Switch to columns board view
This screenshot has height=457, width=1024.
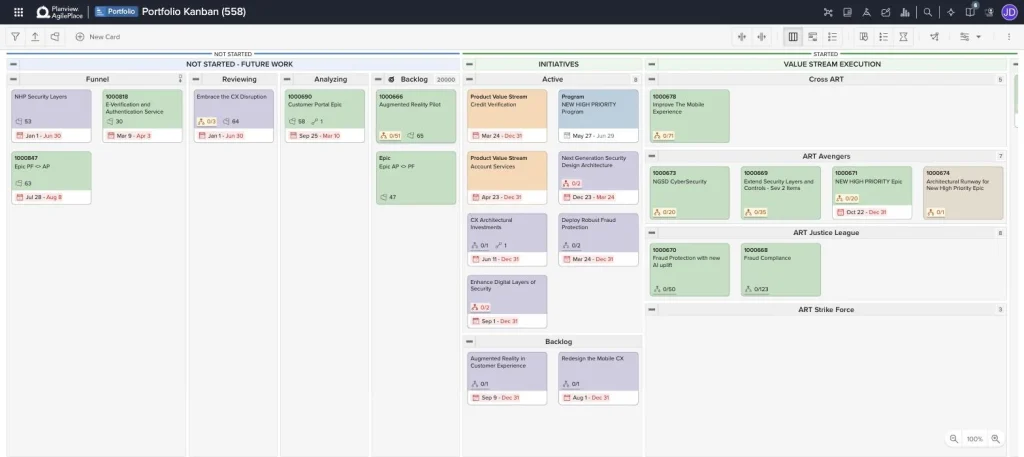(x=793, y=37)
